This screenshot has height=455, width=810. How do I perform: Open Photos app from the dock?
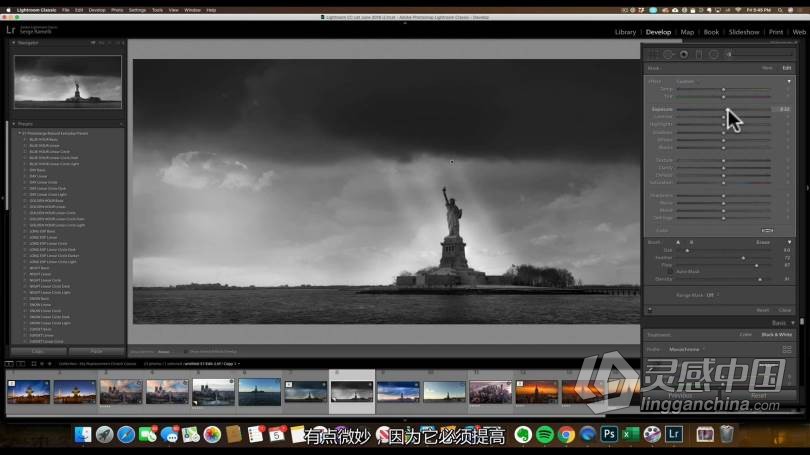click(212, 434)
